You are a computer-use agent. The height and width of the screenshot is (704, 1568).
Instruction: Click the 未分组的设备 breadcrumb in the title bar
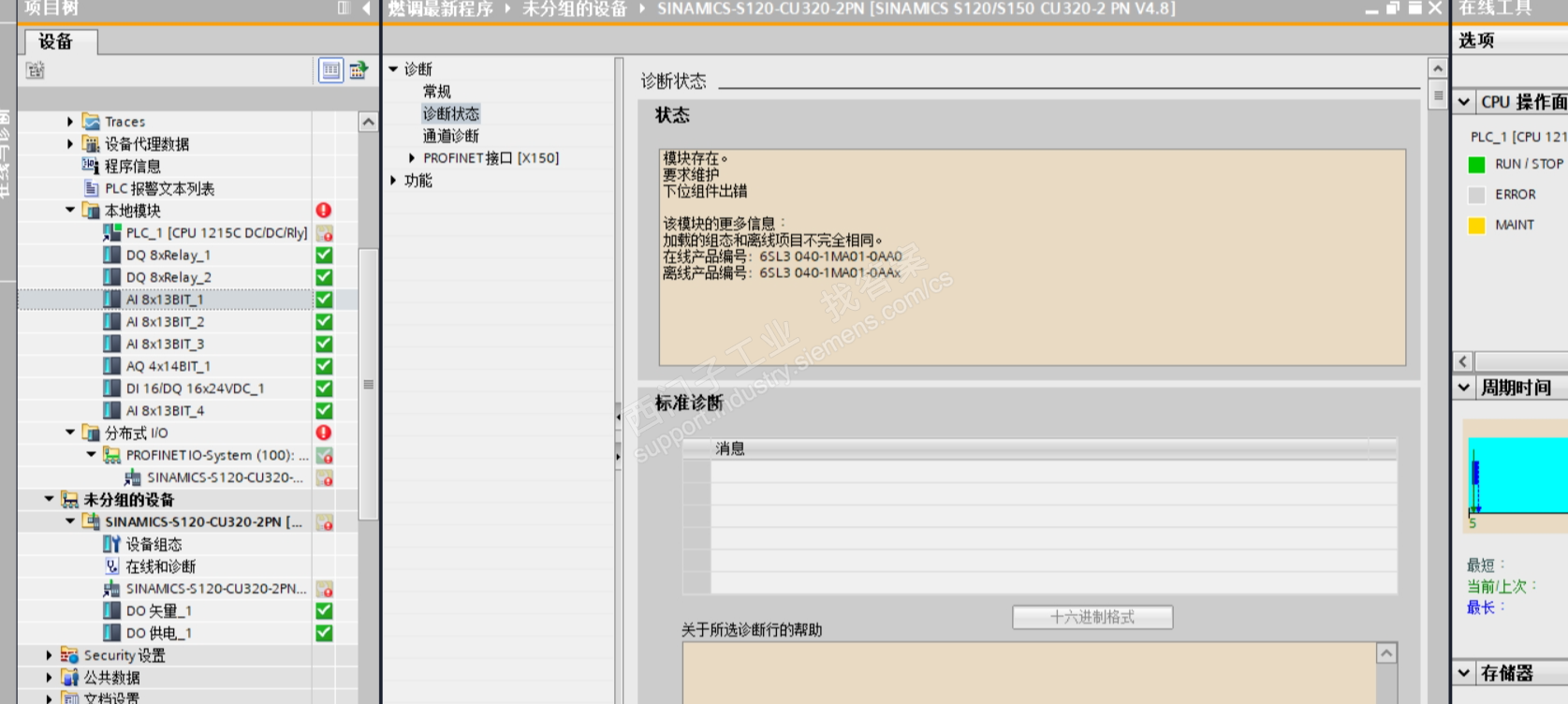coord(575,8)
